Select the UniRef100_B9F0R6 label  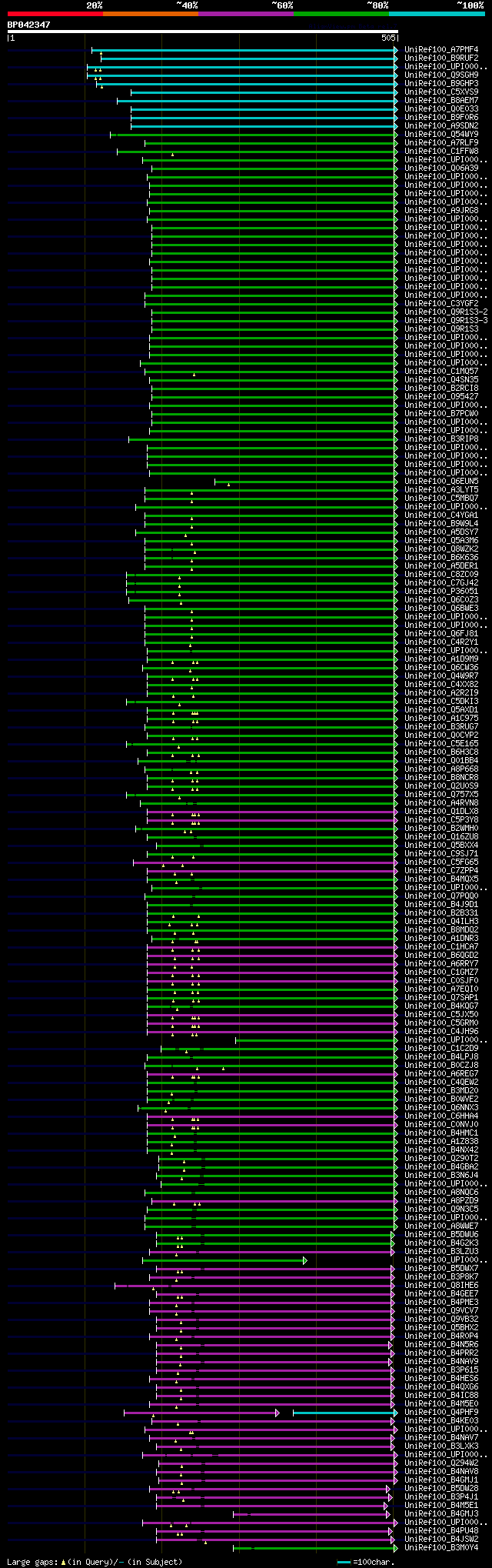pyautogui.click(x=441, y=118)
